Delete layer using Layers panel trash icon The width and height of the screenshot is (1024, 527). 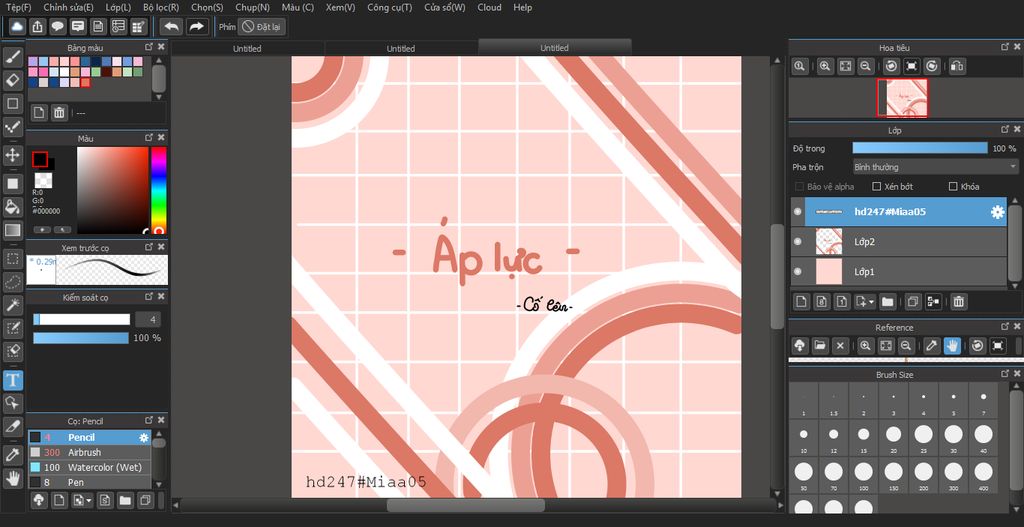(x=958, y=302)
